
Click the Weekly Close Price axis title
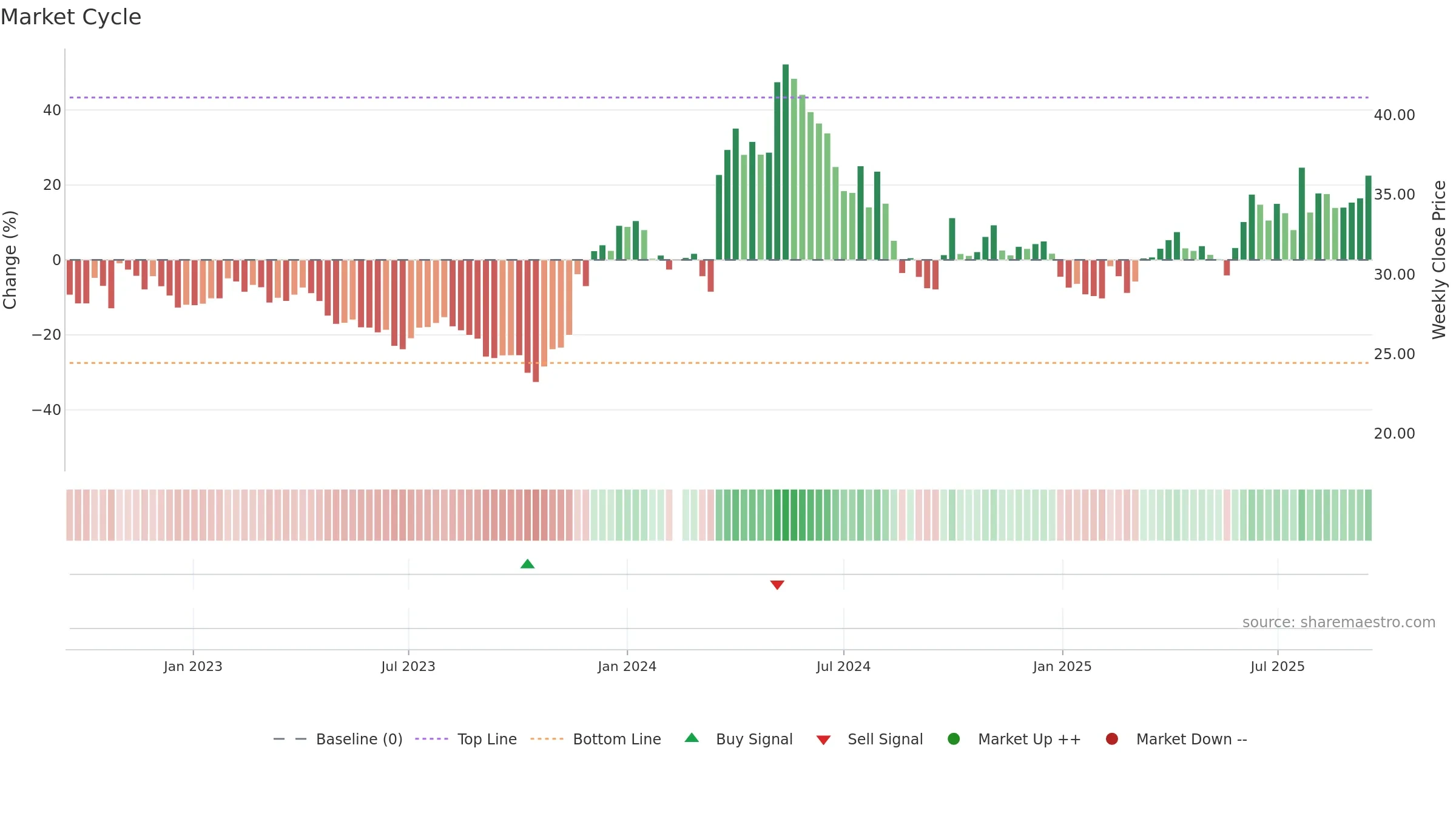1439,260
